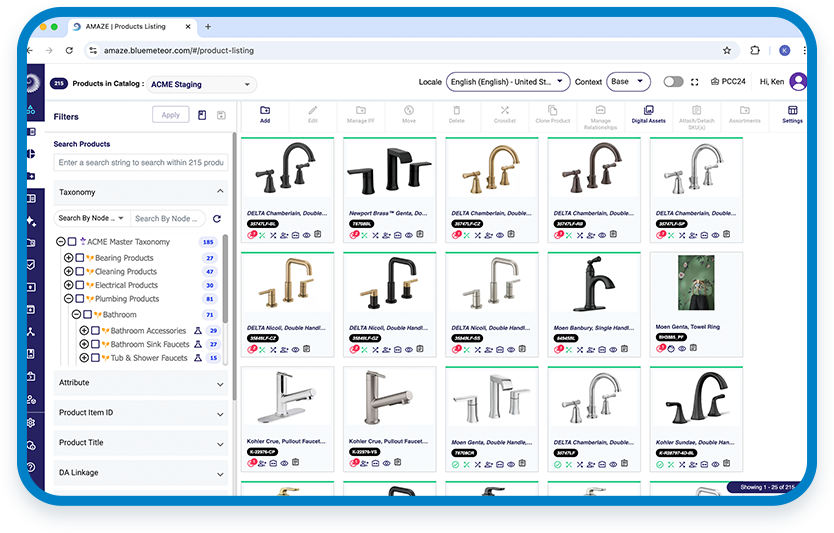Open the Search By Node type dropdown
834x533 pixels.
pos(91,219)
